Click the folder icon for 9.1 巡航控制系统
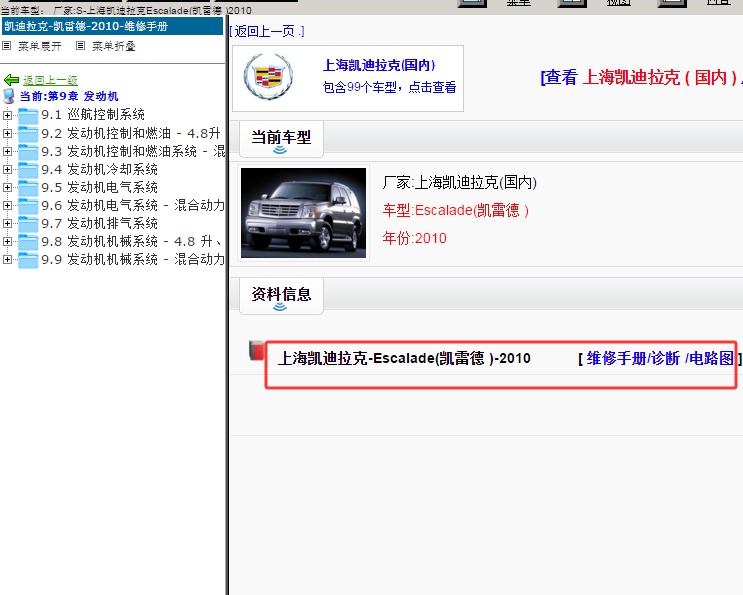The image size is (743, 595). pyautogui.click(x=28, y=116)
